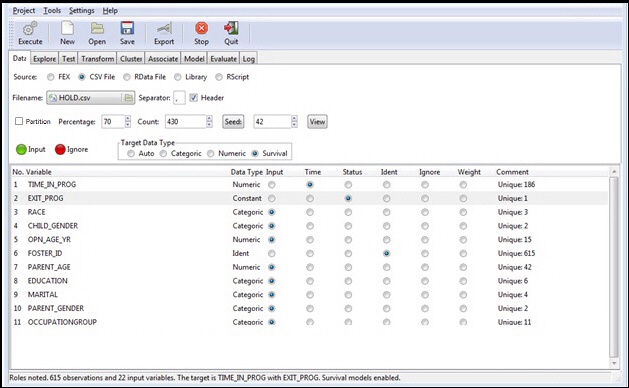Switch to the Explore tab
629x388 pixels.
[45, 59]
